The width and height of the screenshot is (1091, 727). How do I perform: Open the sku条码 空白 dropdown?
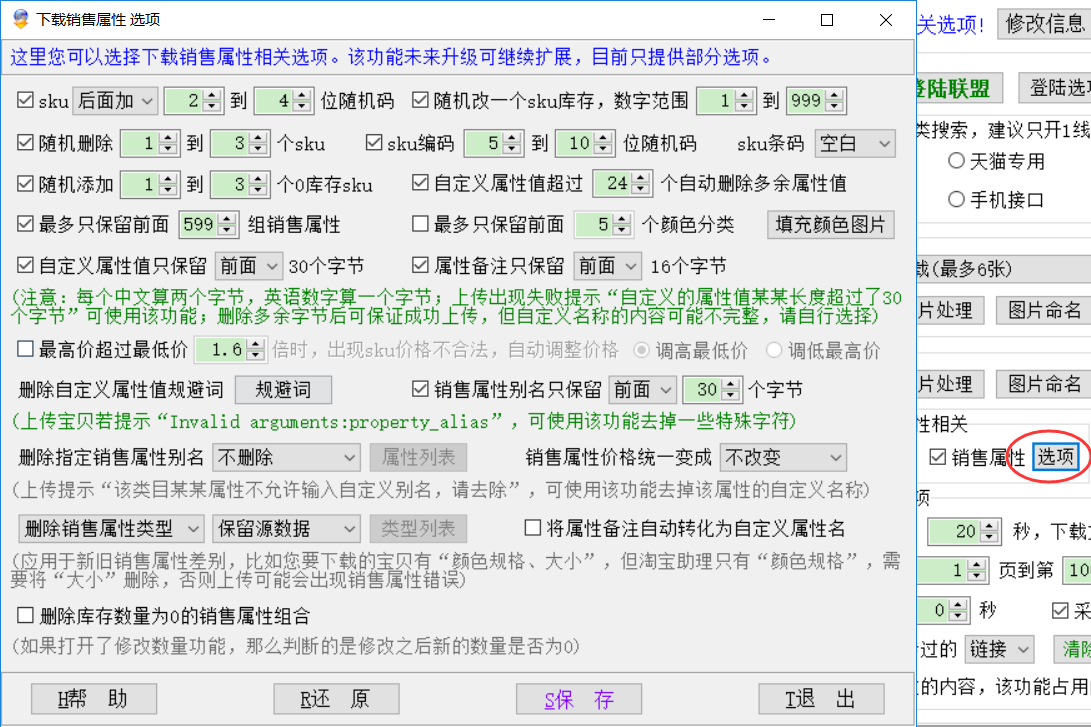(x=854, y=143)
